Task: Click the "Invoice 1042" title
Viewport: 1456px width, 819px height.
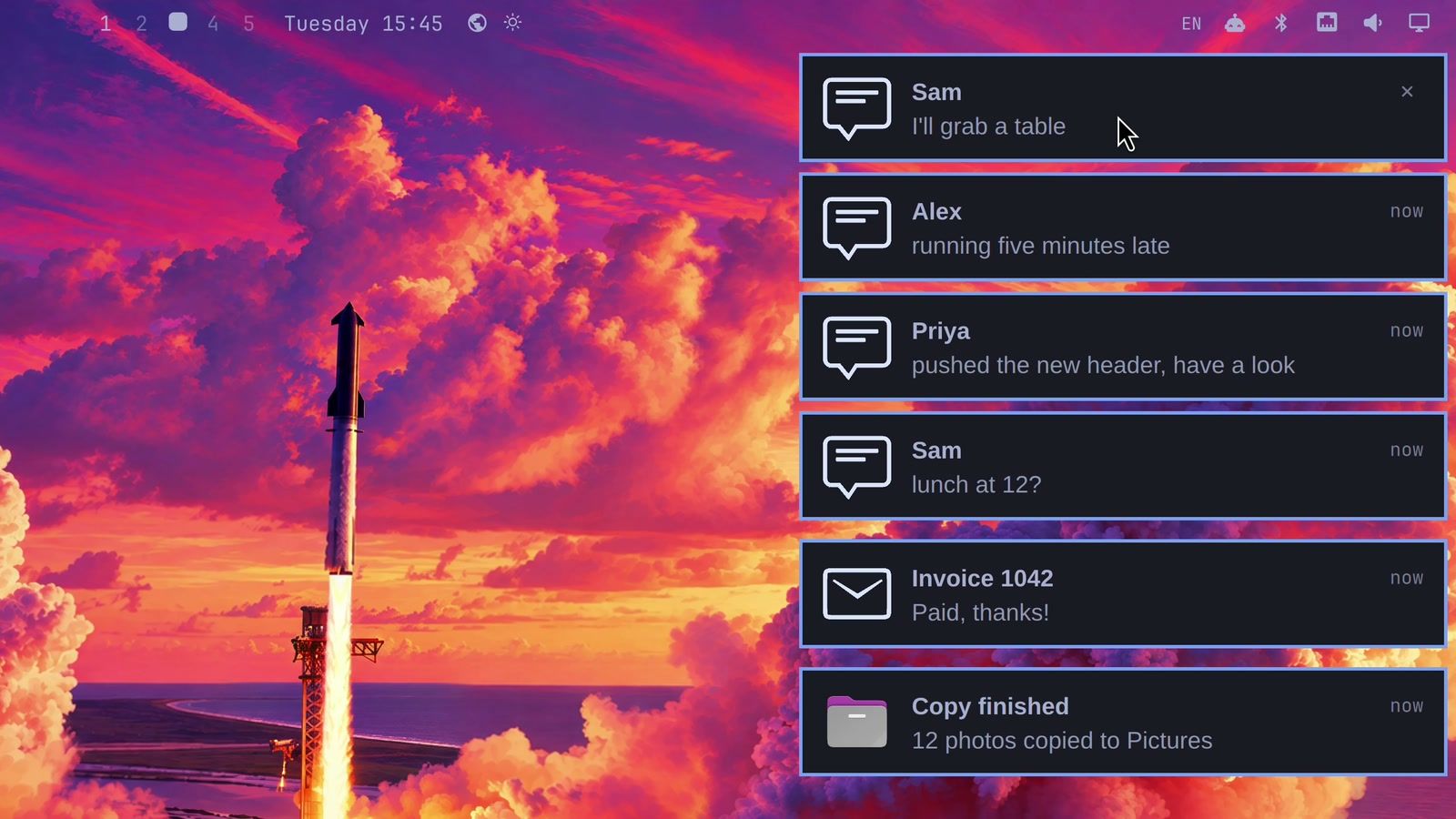Action: click(982, 579)
